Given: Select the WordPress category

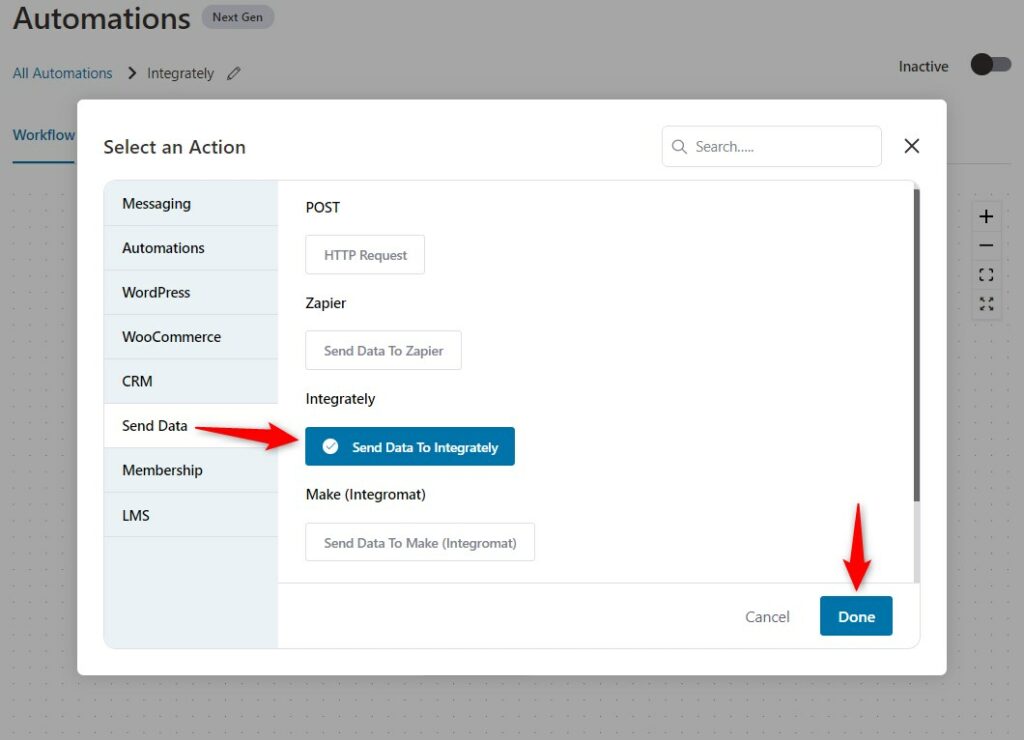Looking at the screenshot, I should click(x=191, y=293).
